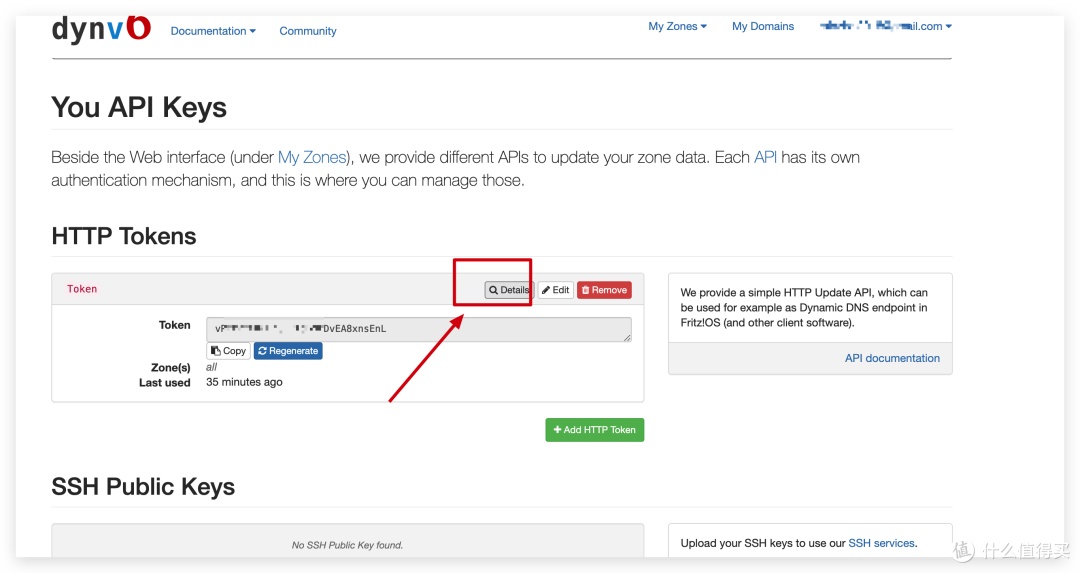The image size is (1080, 573).
Task: Select the HTTP Tokens heading
Action: pos(124,236)
